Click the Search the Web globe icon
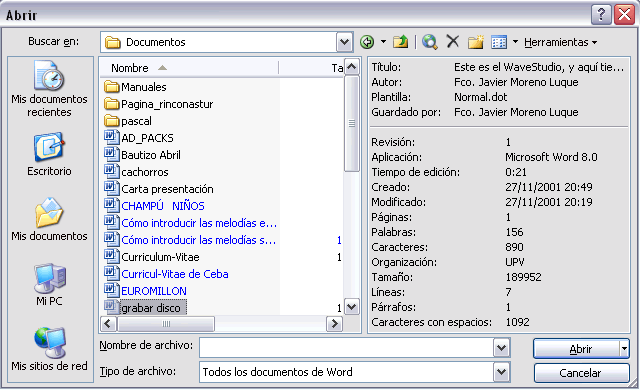 pyautogui.click(x=430, y=42)
